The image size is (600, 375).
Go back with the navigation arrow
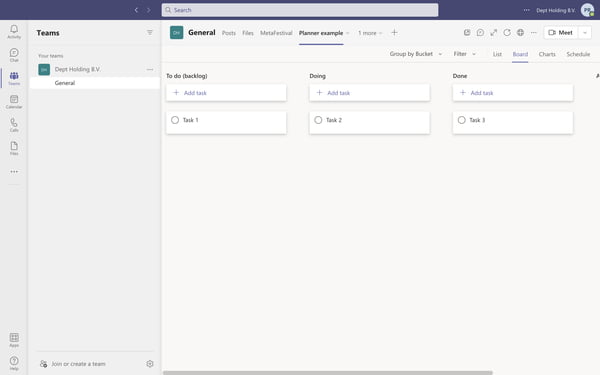pyautogui.click(x=136, y=10)
